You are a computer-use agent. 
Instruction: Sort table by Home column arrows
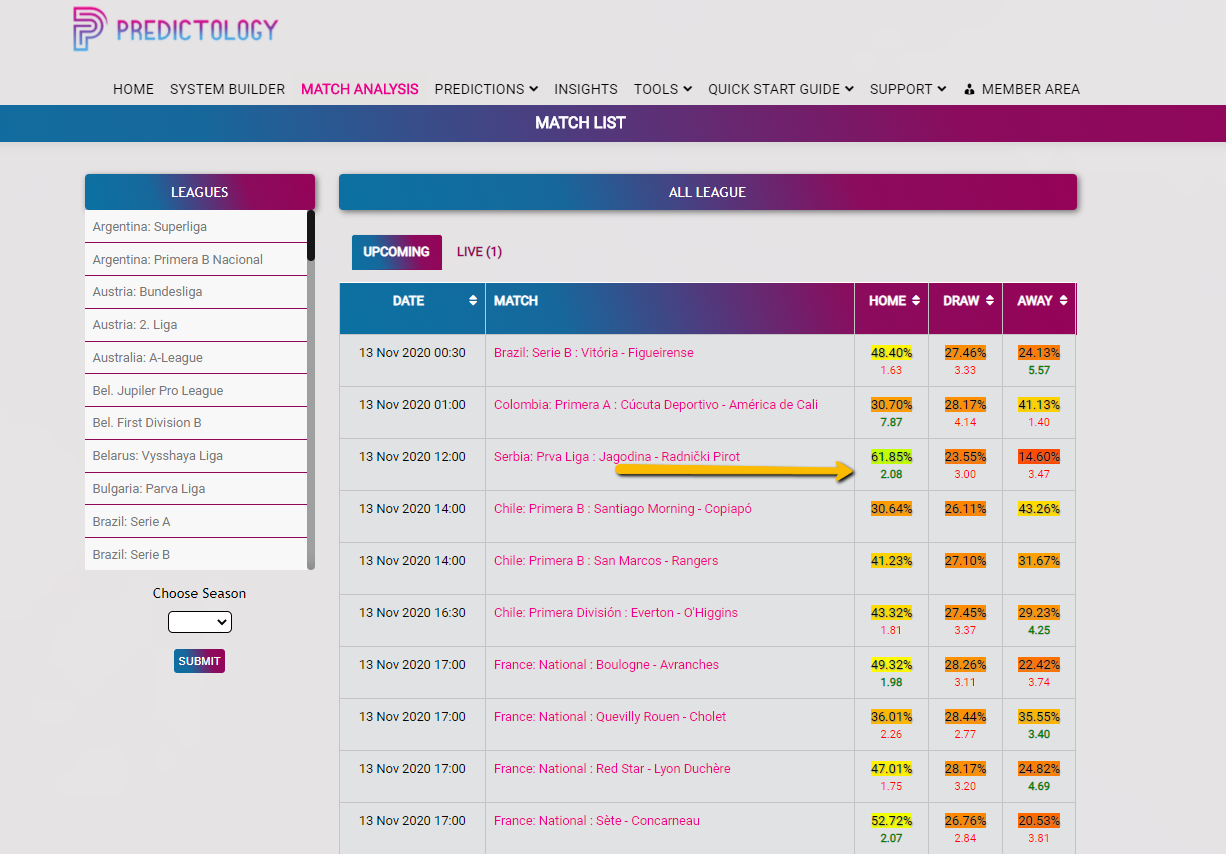pyautogui.click(x=916, y=300)
